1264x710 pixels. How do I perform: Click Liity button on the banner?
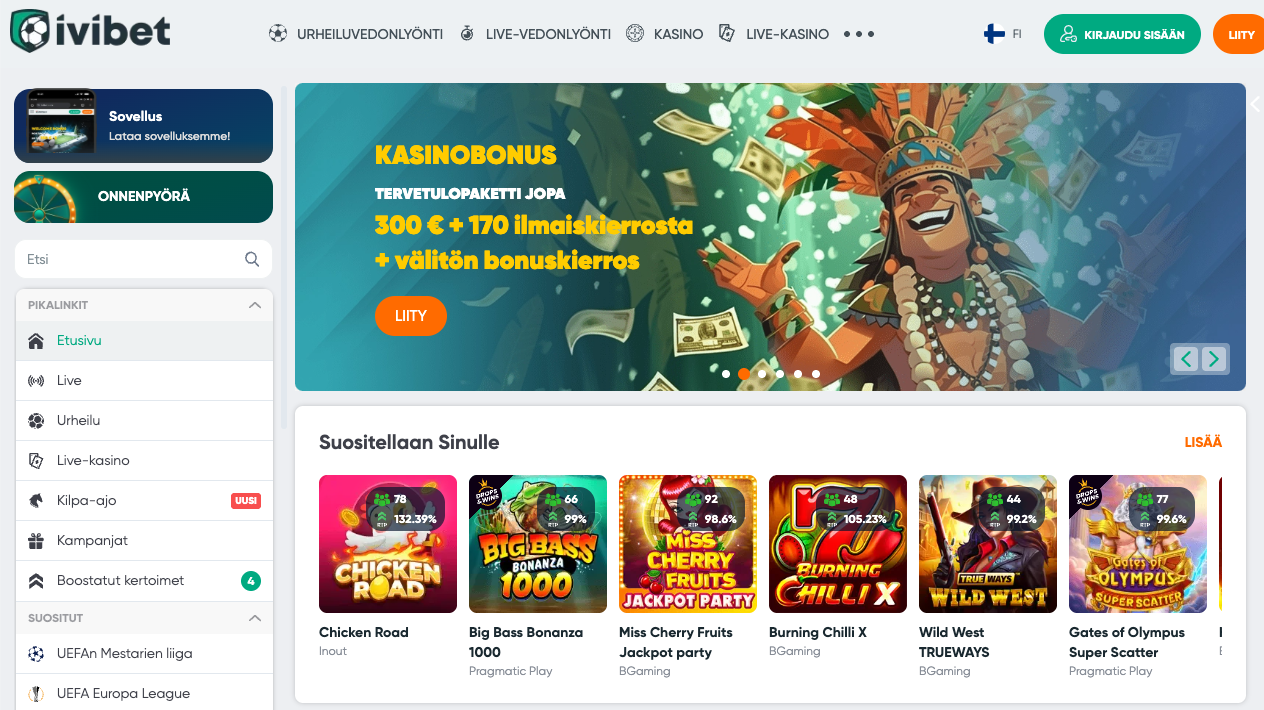[411, 316]
